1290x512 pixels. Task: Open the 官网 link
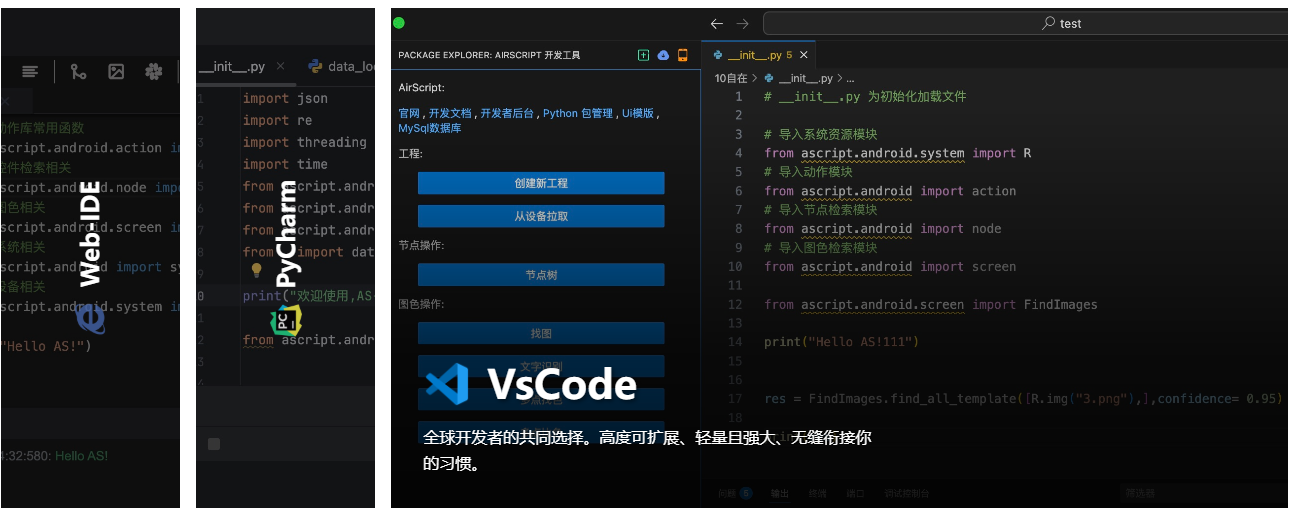[409, 113]
